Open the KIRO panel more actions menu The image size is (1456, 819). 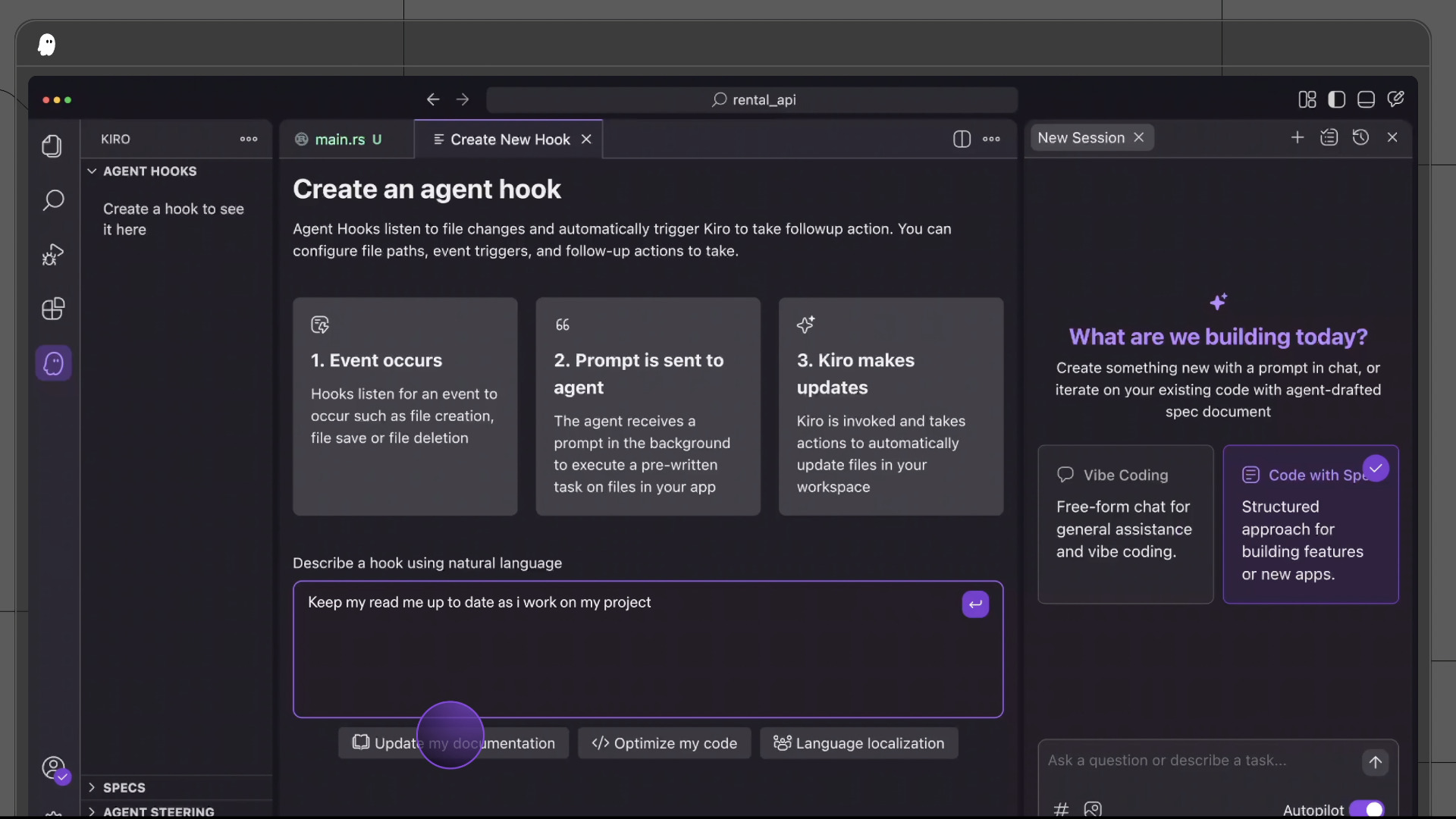(x=249, y=139)
